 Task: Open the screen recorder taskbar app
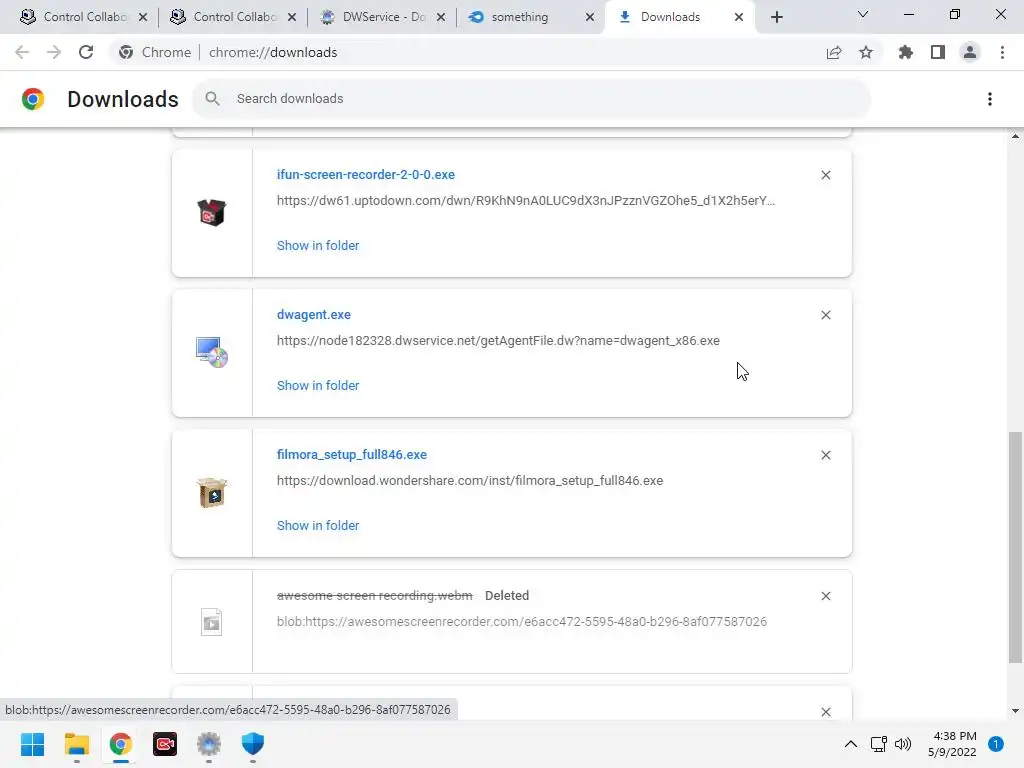click(x=165, y=744)
